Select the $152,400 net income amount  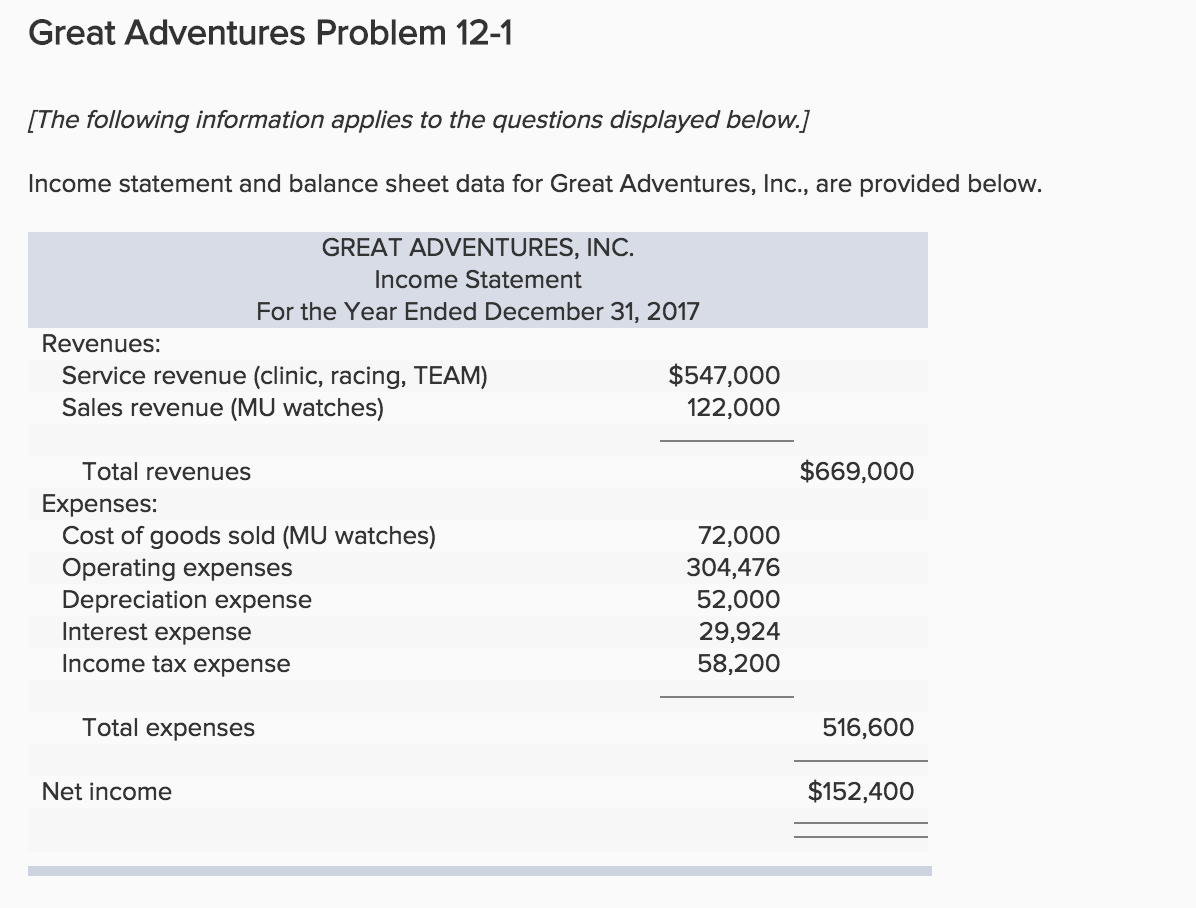point(860,792)
